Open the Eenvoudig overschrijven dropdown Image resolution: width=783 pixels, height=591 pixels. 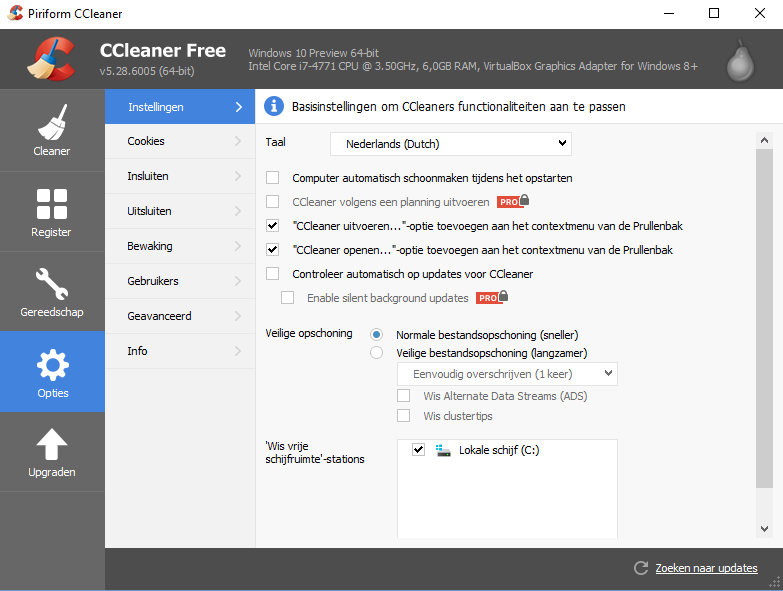tap(507, 374)
